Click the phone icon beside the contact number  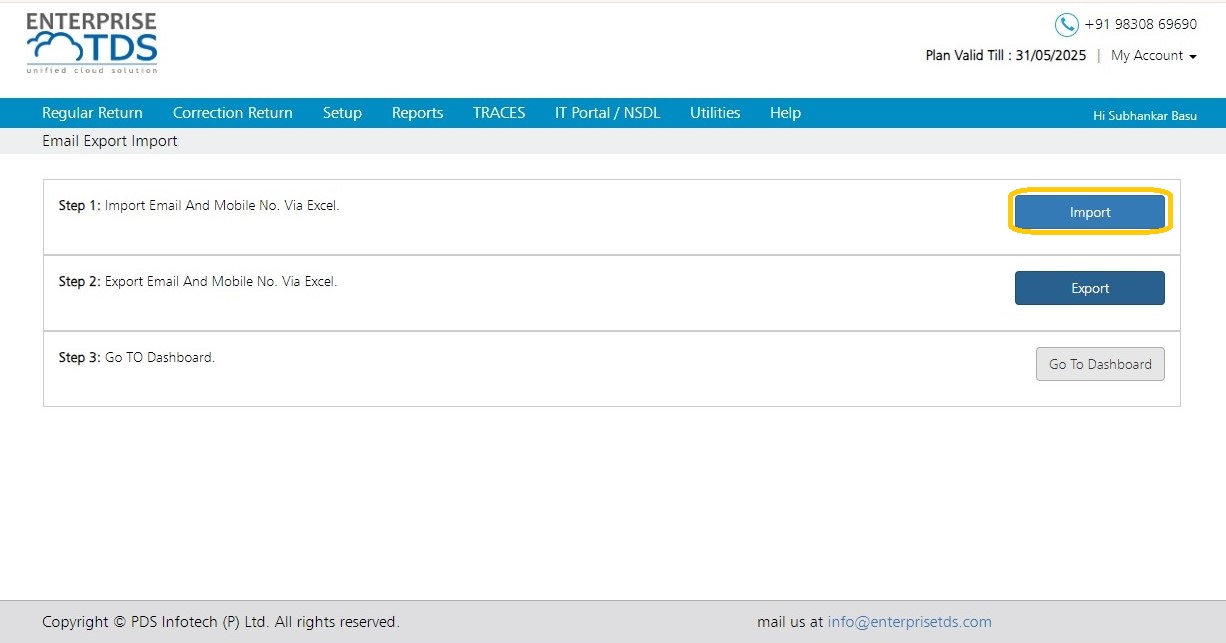(1066, 25)
